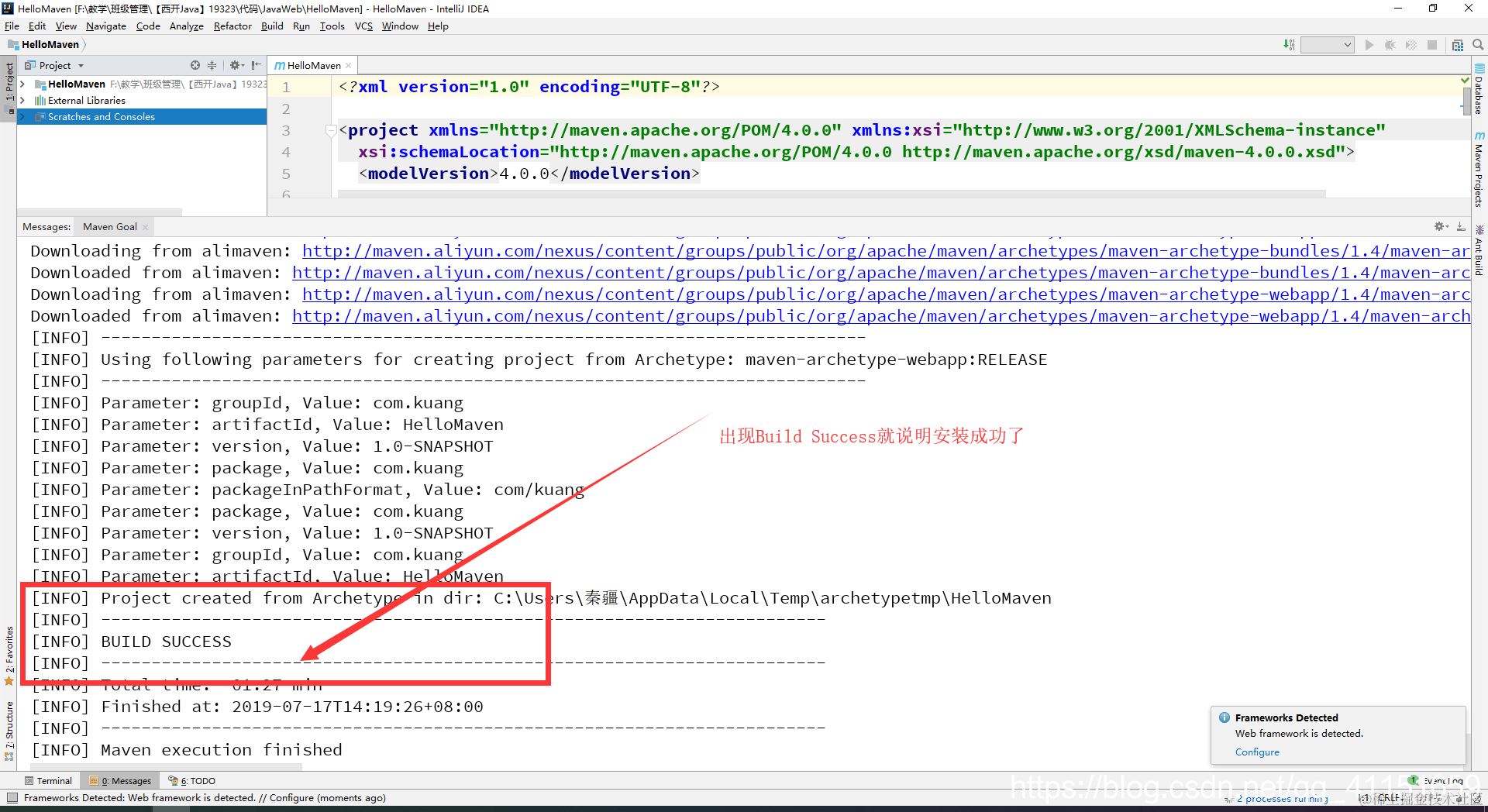Click the editor vertical scrollbar thumb

pos(1466,101)
